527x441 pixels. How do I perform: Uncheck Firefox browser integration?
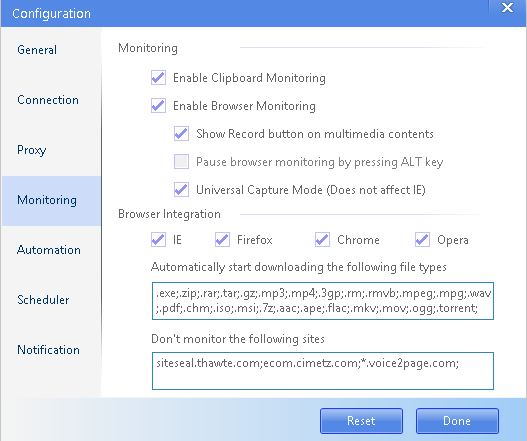tap(222, 240)
